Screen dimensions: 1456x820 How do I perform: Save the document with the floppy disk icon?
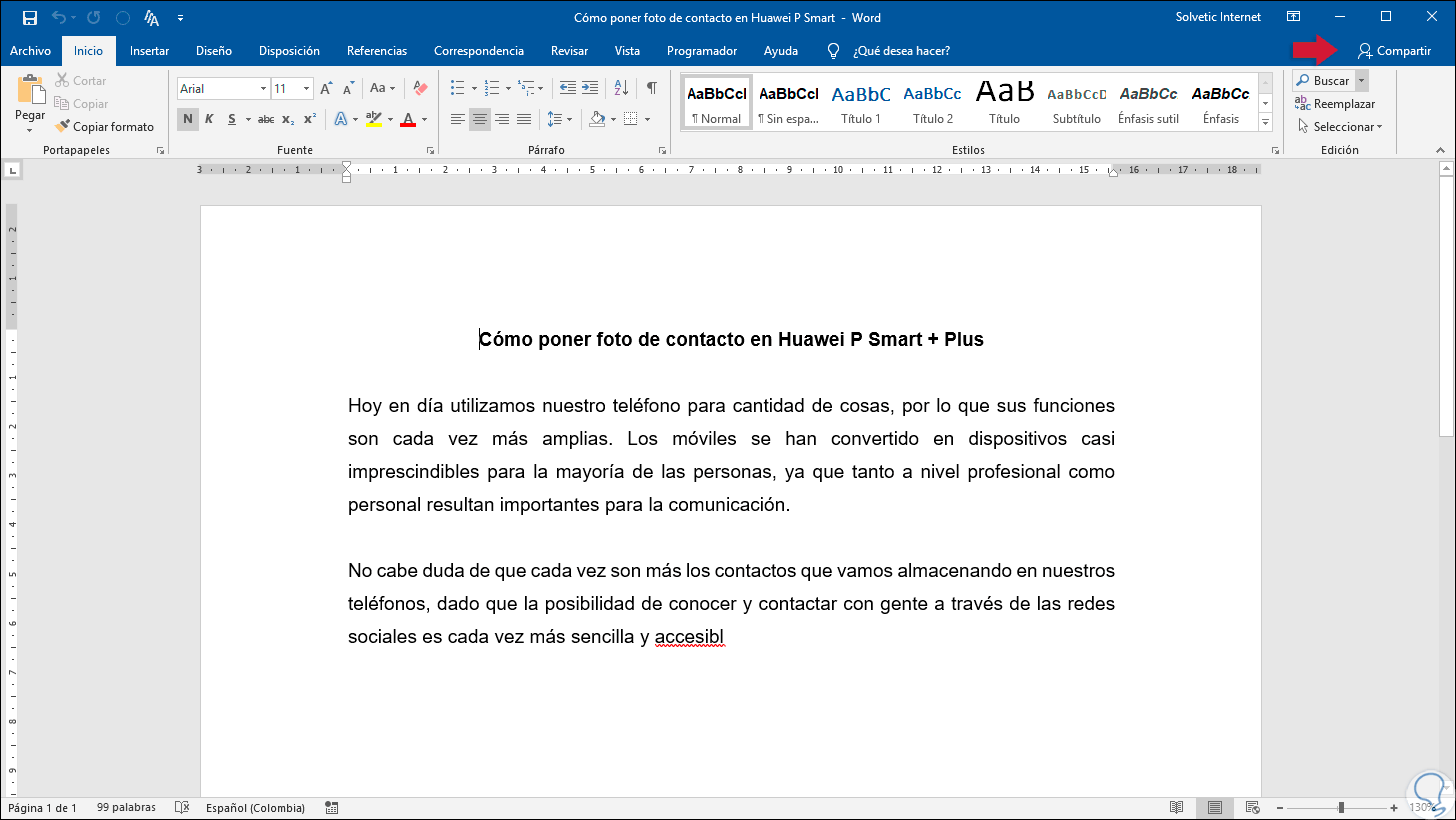(29, 18)
